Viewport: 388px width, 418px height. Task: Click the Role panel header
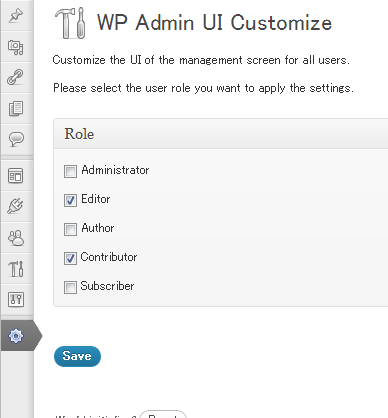pyautogui.click(x=221, y=134)
